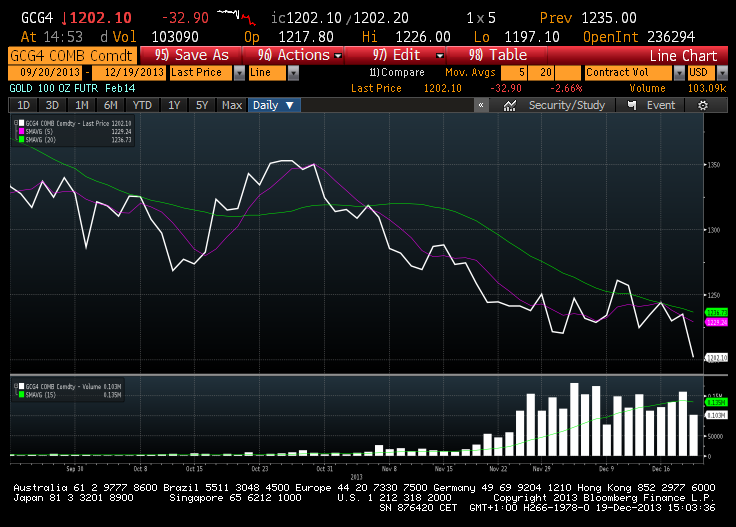Image resolution: width=736 pixels, height=527 pixels.
Task: Click the Dec 16 date axis label
Action: (661, 469)
